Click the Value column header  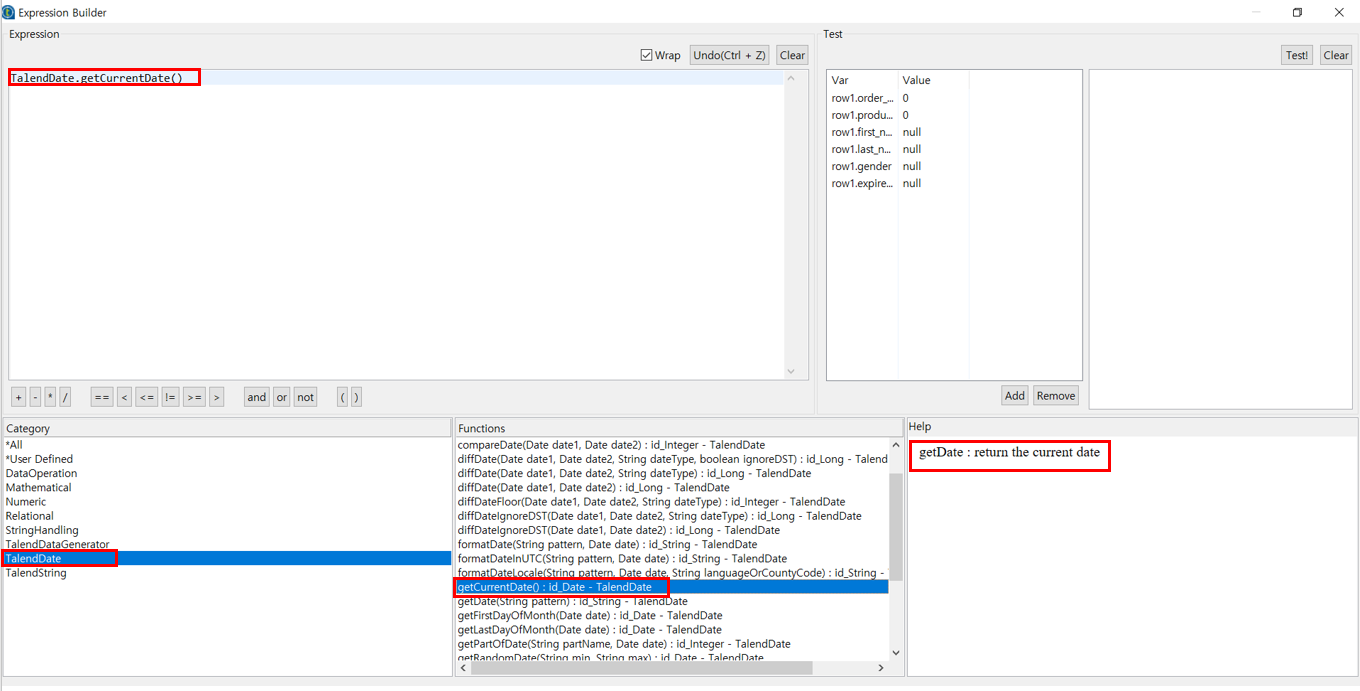[x=933, y=80]
